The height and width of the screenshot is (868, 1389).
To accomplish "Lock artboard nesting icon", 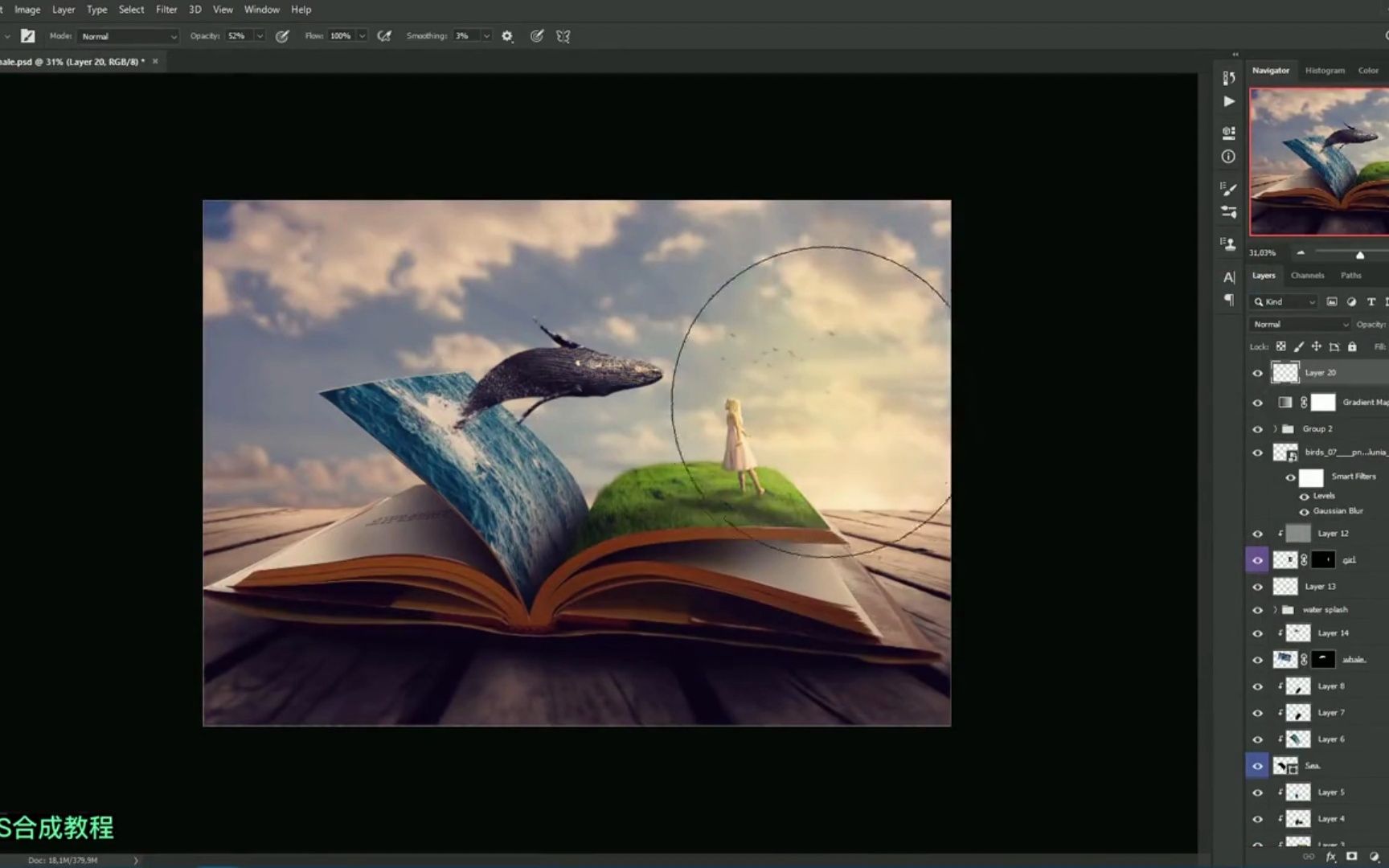I will point(1334,346).
